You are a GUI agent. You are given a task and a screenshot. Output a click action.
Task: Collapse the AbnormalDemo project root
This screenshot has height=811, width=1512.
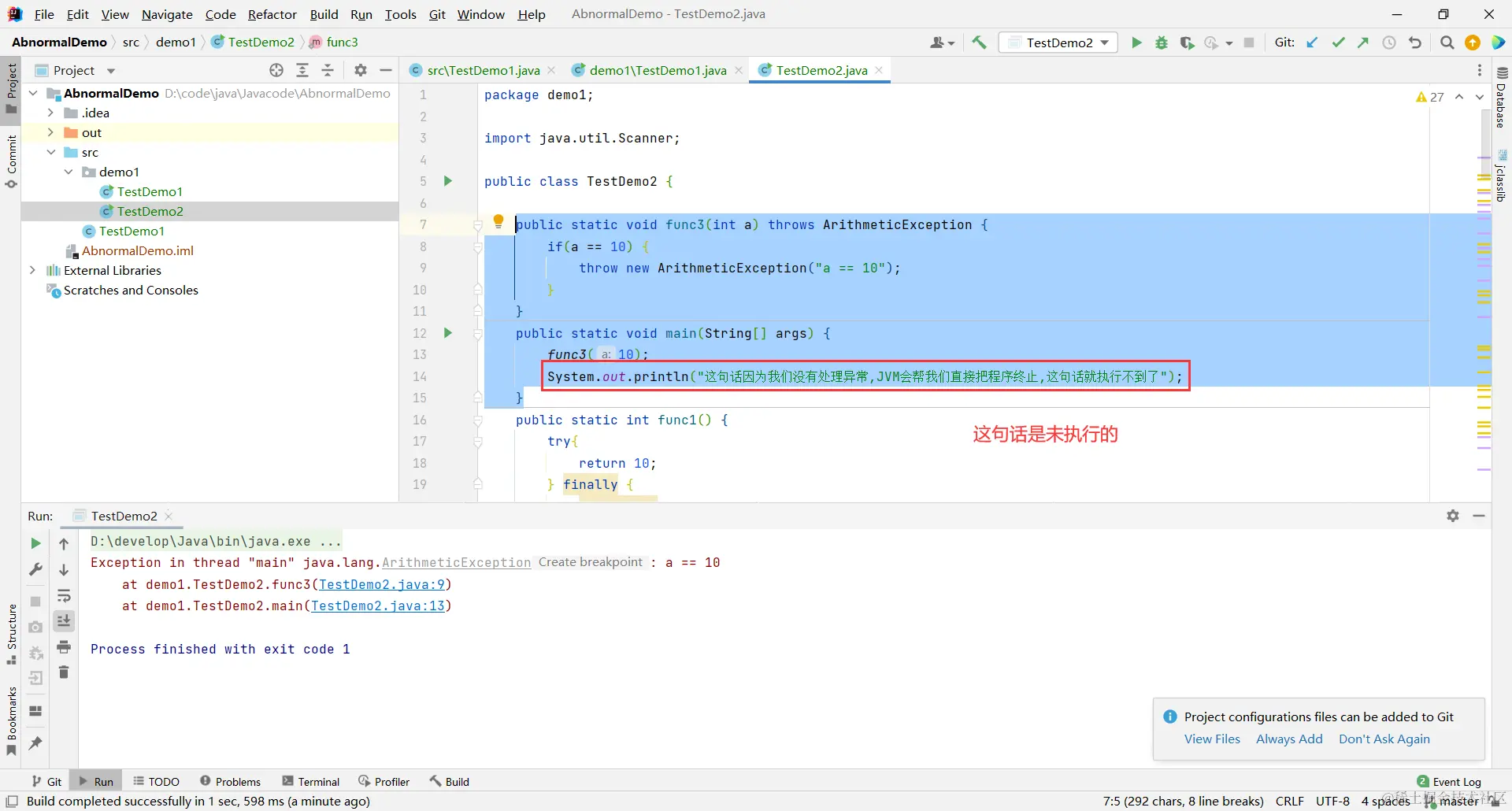tap(33, 93)
